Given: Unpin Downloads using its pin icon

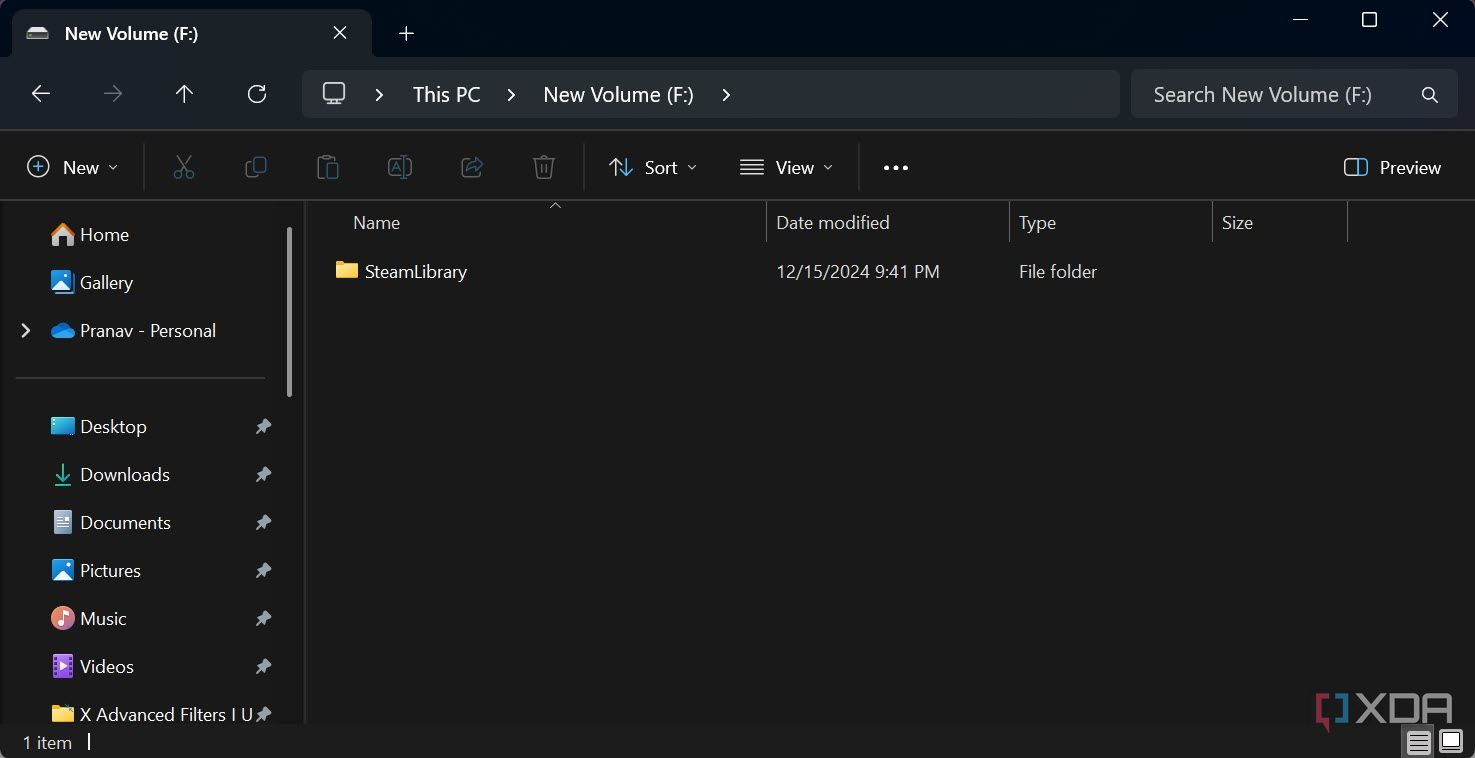Looking at the screenshot, I should 263,474.
